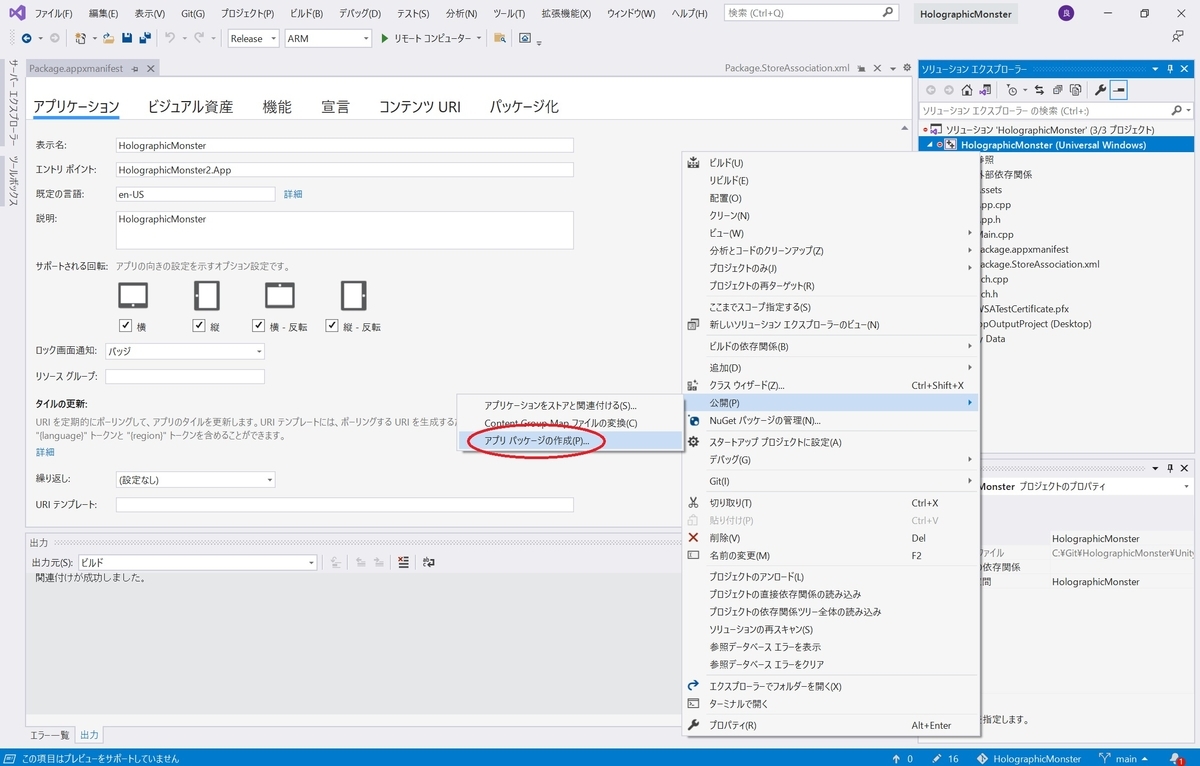Image resolution: width=1200 pixels, height=766 pixels.
Task: Click the リモート コンピューター run button
Action: (x=425, y=38)
